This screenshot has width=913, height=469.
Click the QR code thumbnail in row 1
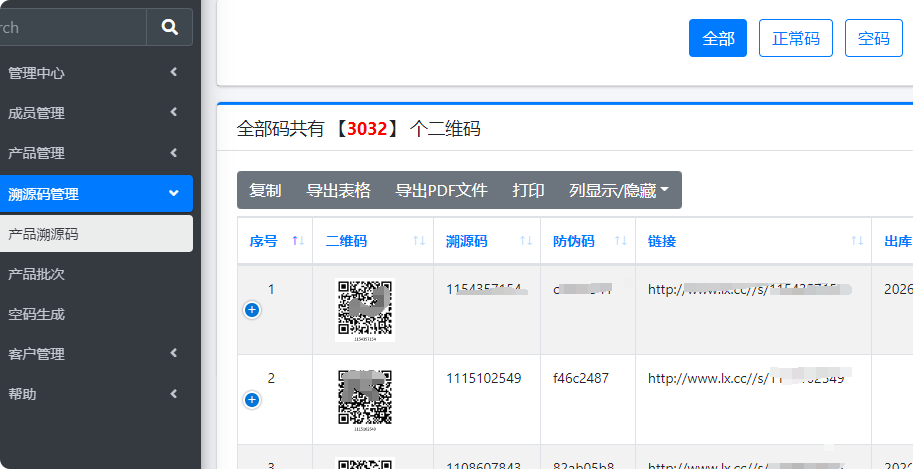pos(365,310)
